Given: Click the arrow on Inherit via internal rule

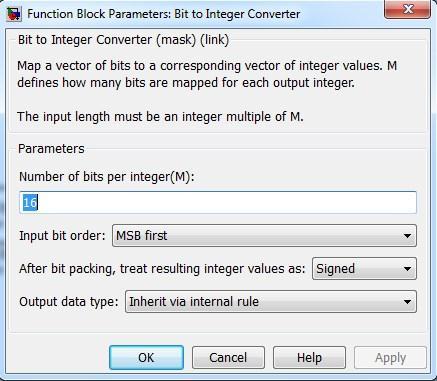Looking at the screenshot, I should (x=407, y=302).
